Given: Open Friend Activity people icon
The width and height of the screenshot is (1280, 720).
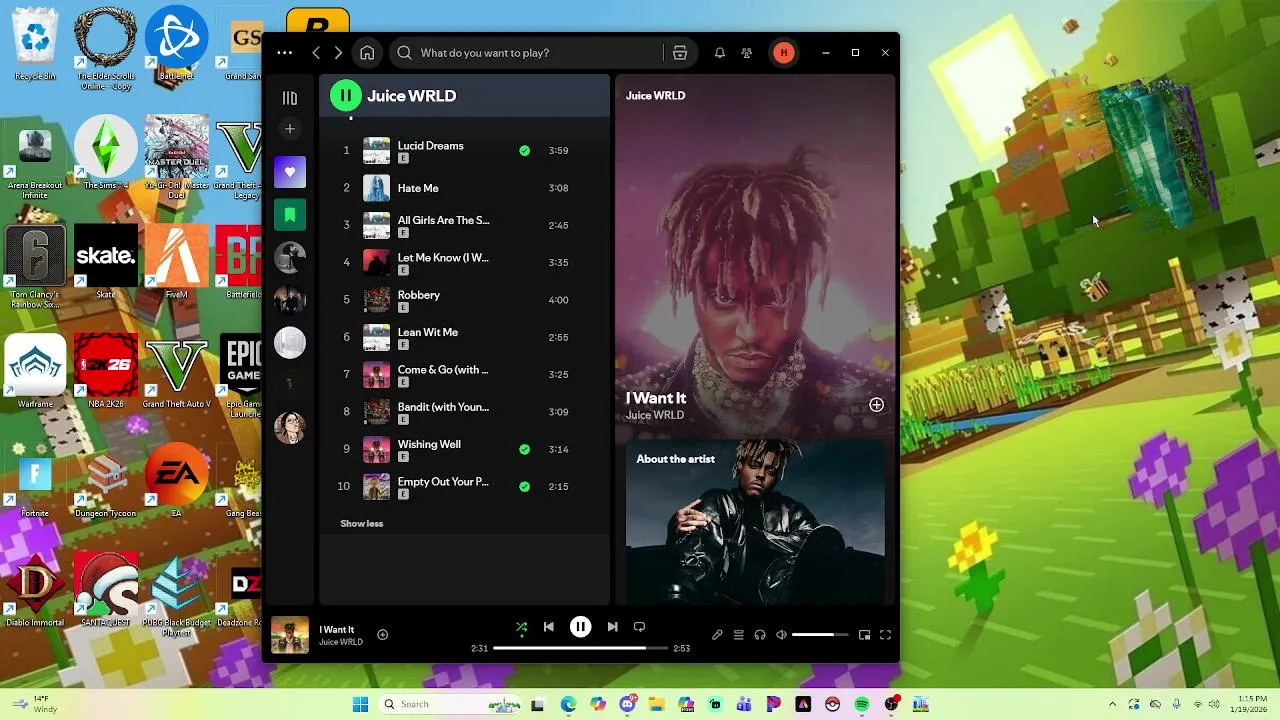Looking at the screenshot, I should click(x=747, y=53).
